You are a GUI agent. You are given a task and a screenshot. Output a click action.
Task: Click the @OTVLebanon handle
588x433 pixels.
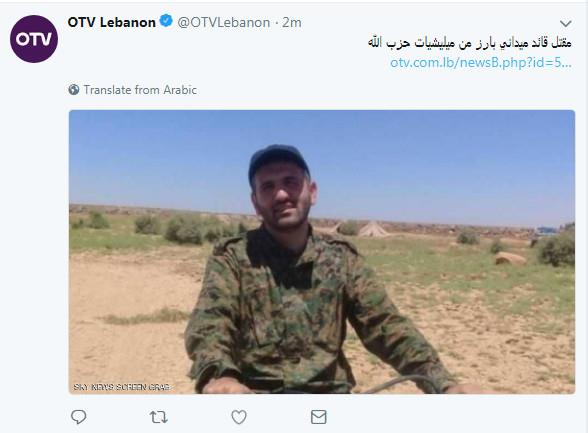pos(224,22)
